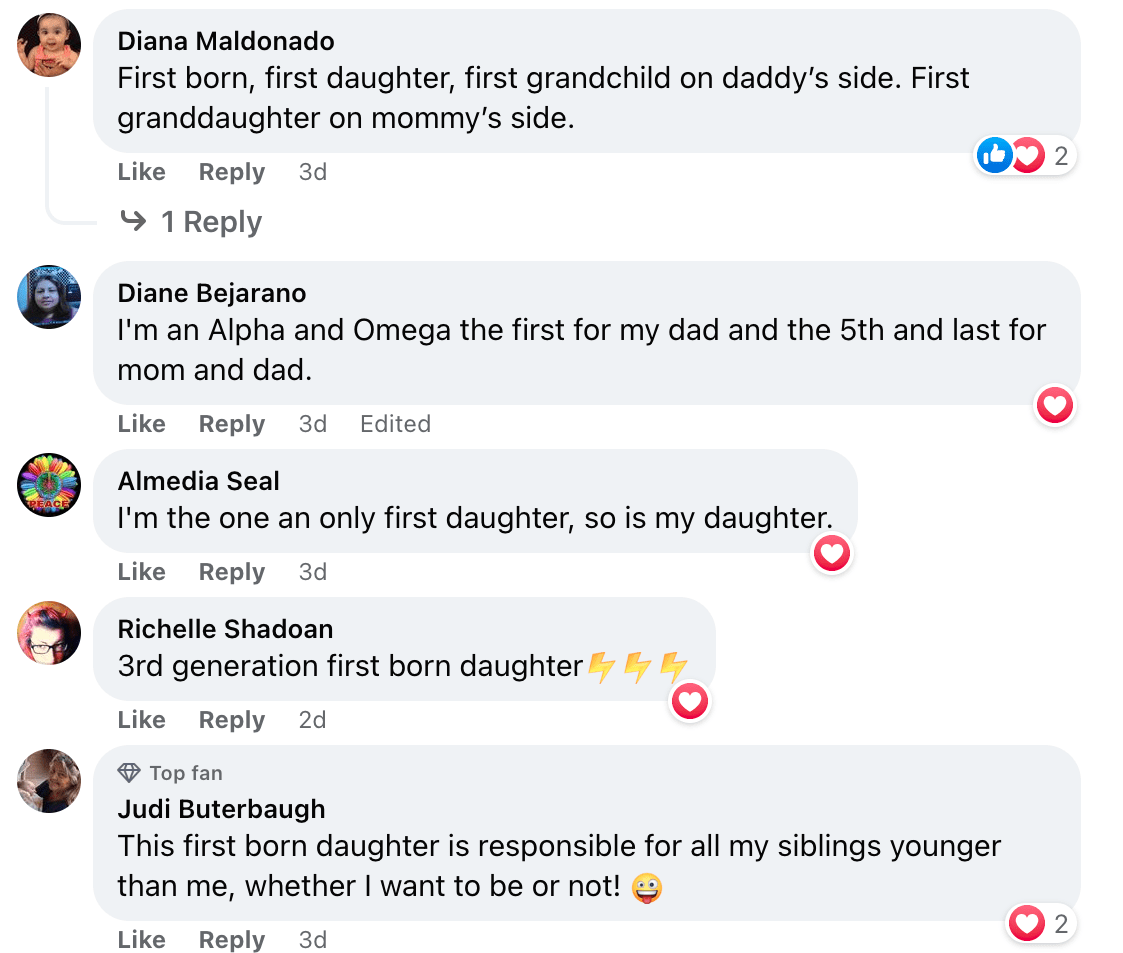1123x953 pixels.
Task: Open Almedia Seal's peace flower avatar
Action: [49, 485]
